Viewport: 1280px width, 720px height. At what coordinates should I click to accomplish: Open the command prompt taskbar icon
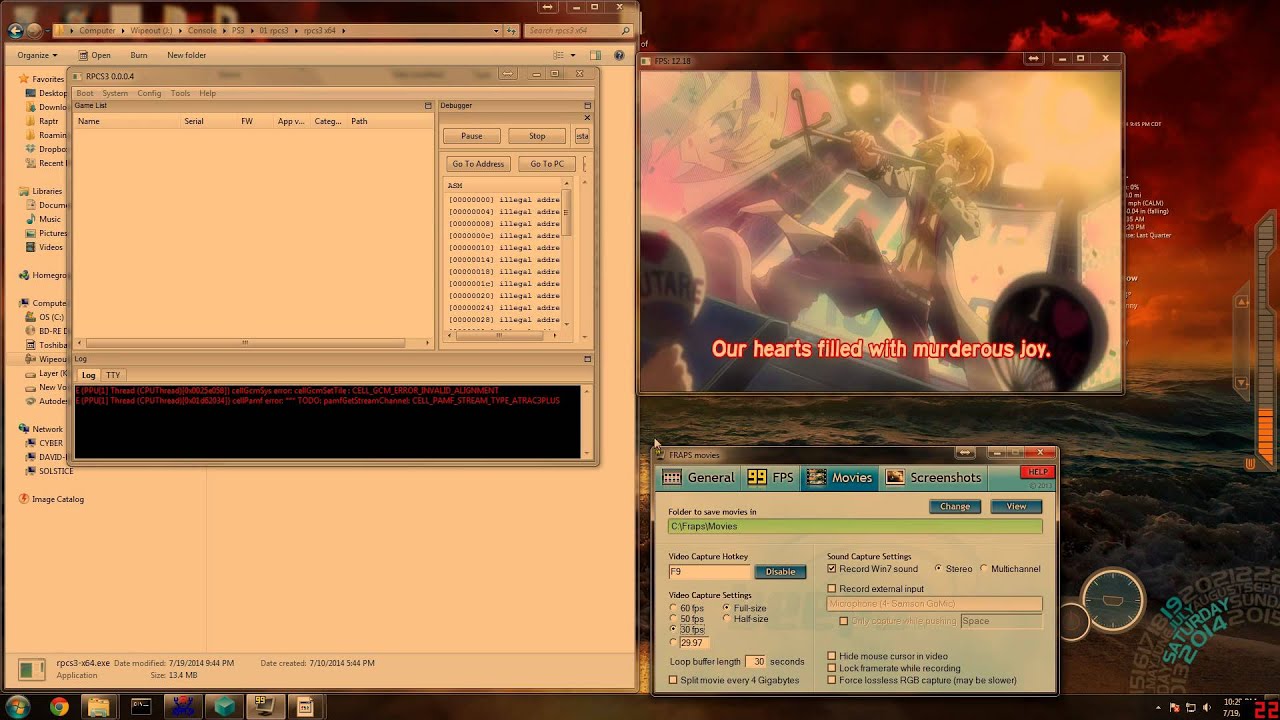[x=141, y=707]
